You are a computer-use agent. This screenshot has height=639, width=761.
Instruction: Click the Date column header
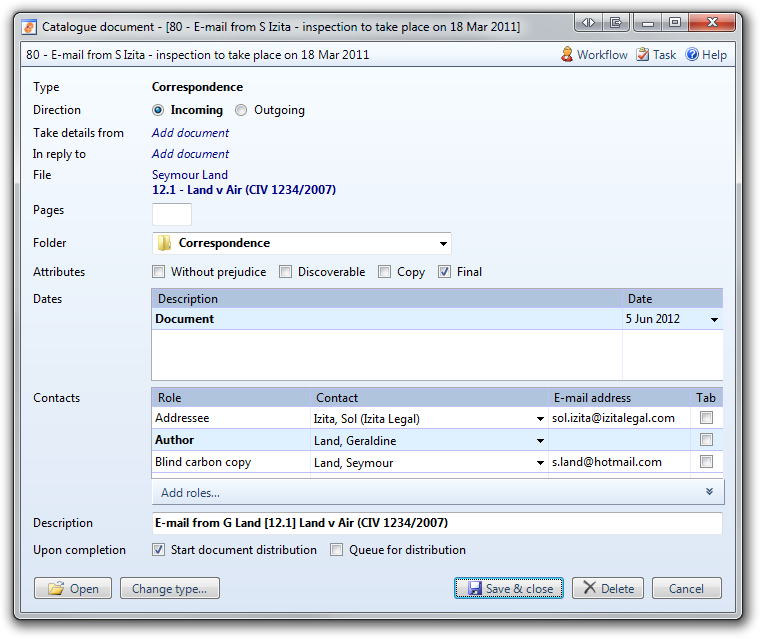673,299
